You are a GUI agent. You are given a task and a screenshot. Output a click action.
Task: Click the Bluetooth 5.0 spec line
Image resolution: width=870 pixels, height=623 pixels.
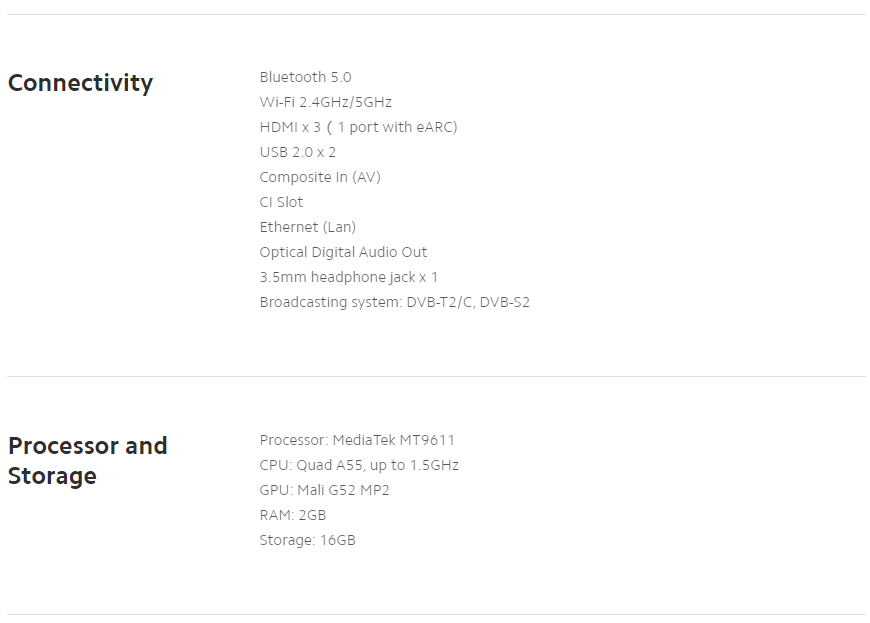click(305, 77)
